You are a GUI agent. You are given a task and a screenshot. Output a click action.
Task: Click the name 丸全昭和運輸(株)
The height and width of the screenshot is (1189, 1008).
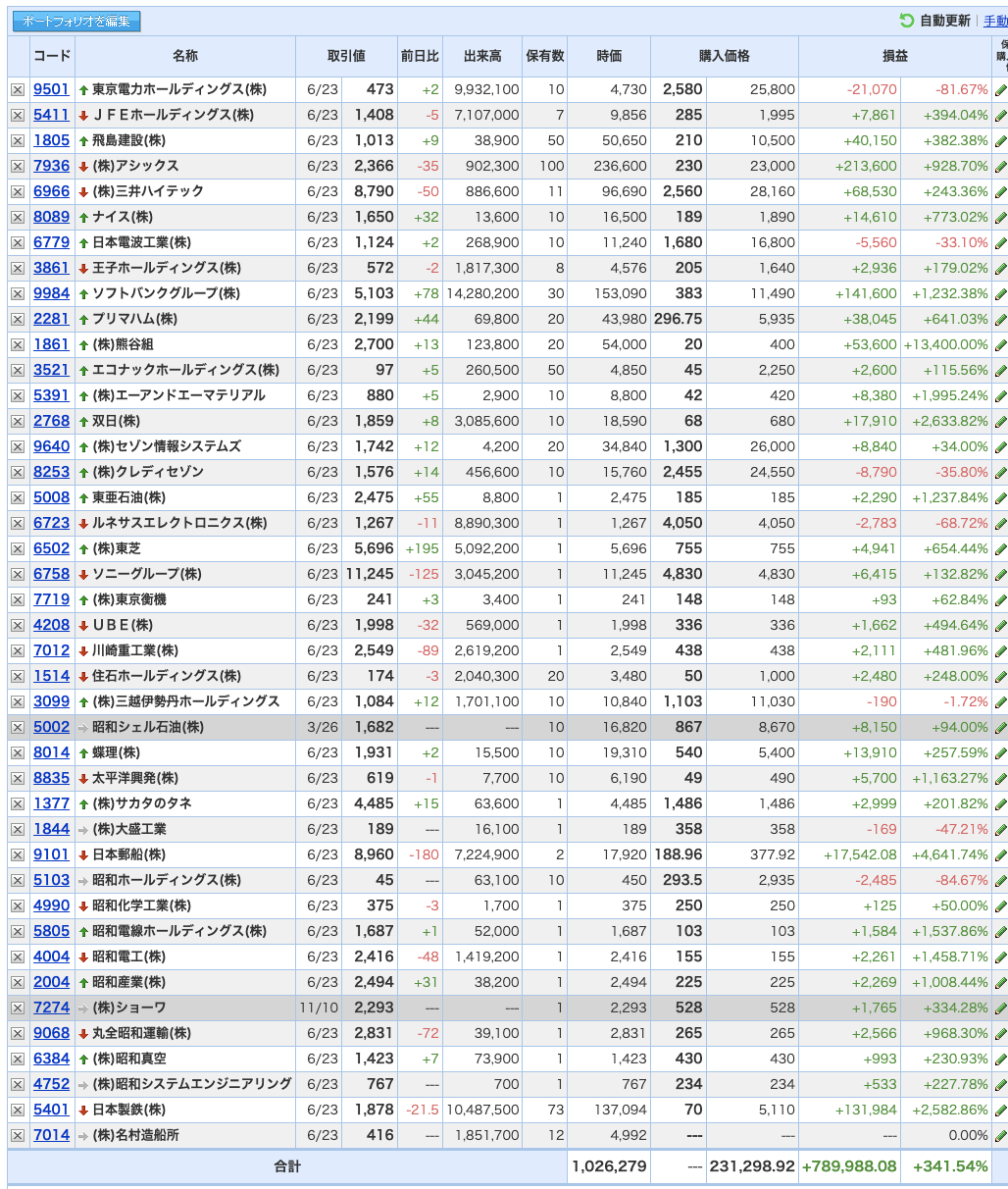pos(141,1033)
